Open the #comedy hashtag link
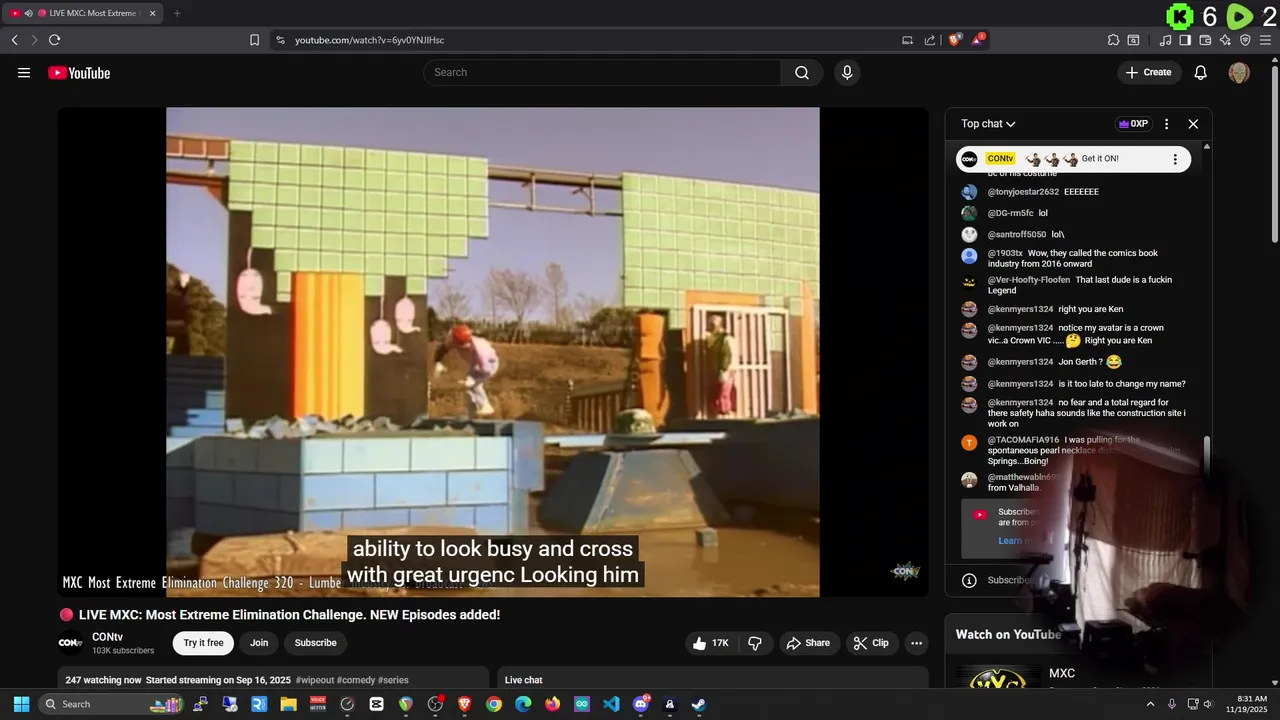The image size is (1280, 720). pos(355,680)
